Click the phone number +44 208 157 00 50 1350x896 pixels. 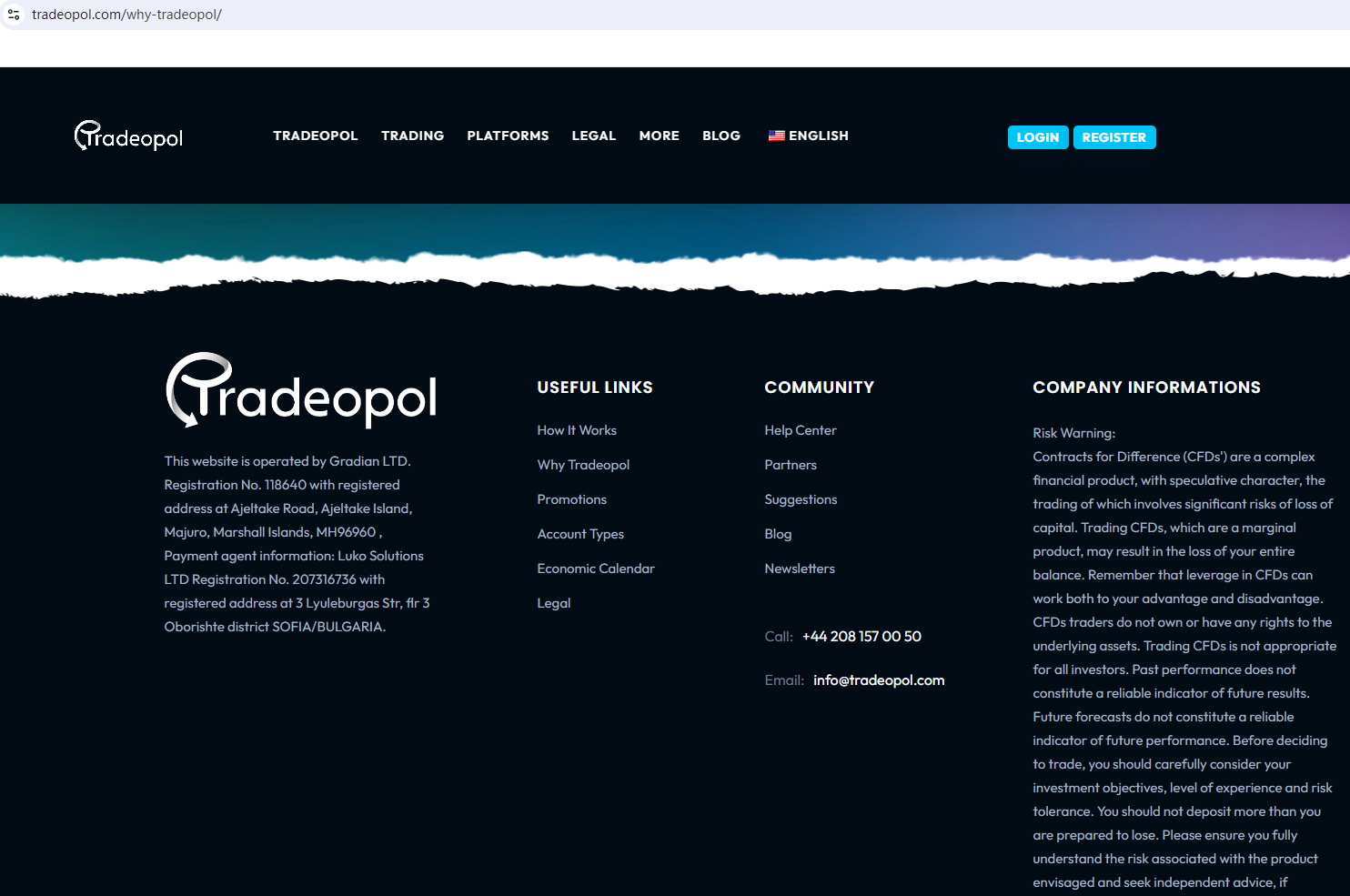861,637
